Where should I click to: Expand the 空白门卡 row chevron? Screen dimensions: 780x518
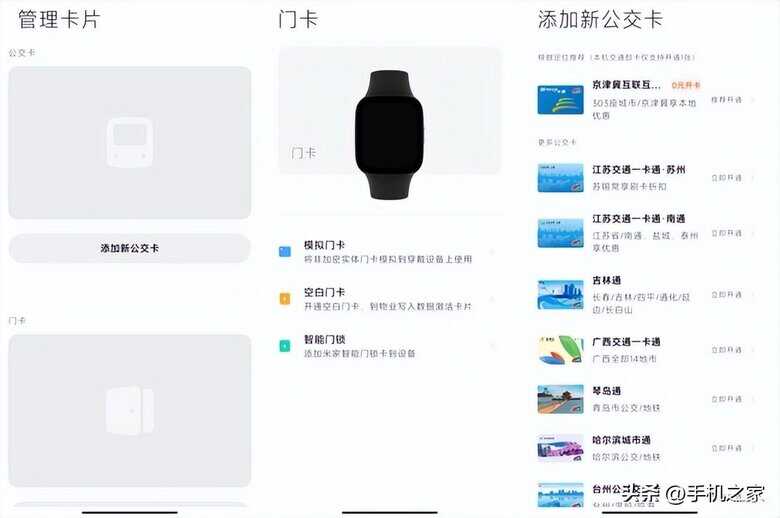coord(492,299)
